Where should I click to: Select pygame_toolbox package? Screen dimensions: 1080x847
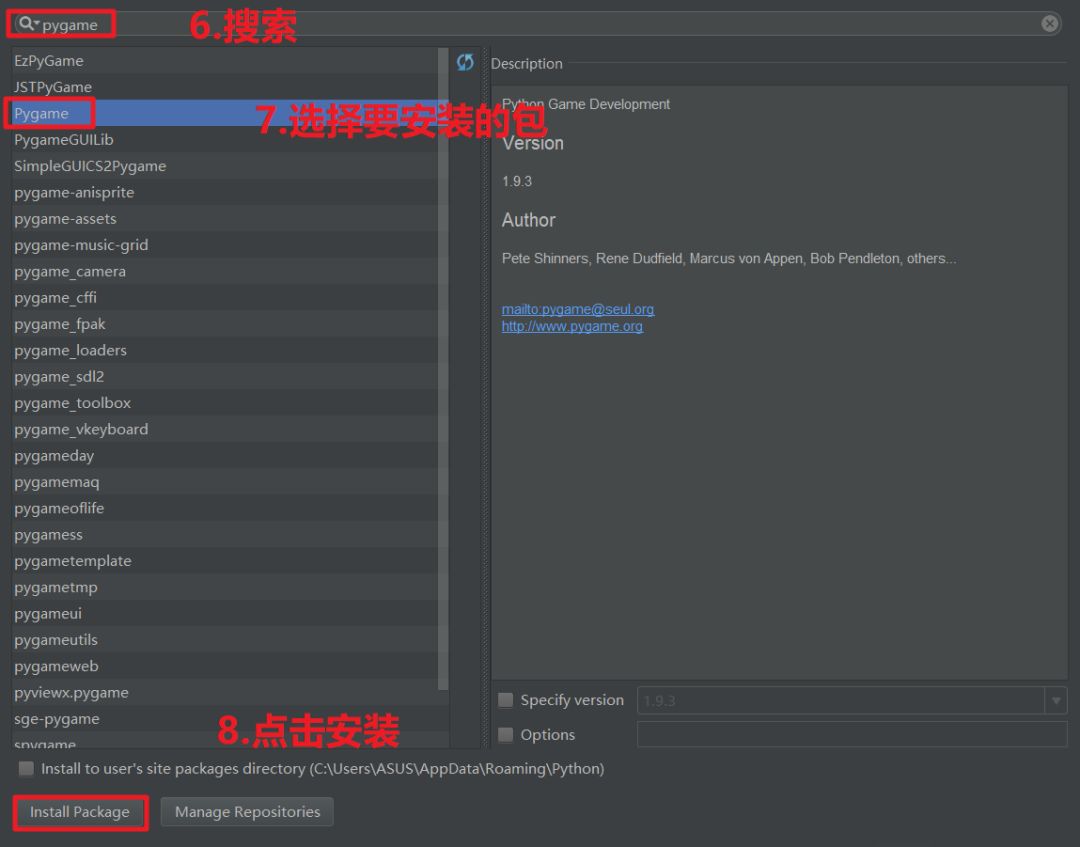click(x=225, y=403)
